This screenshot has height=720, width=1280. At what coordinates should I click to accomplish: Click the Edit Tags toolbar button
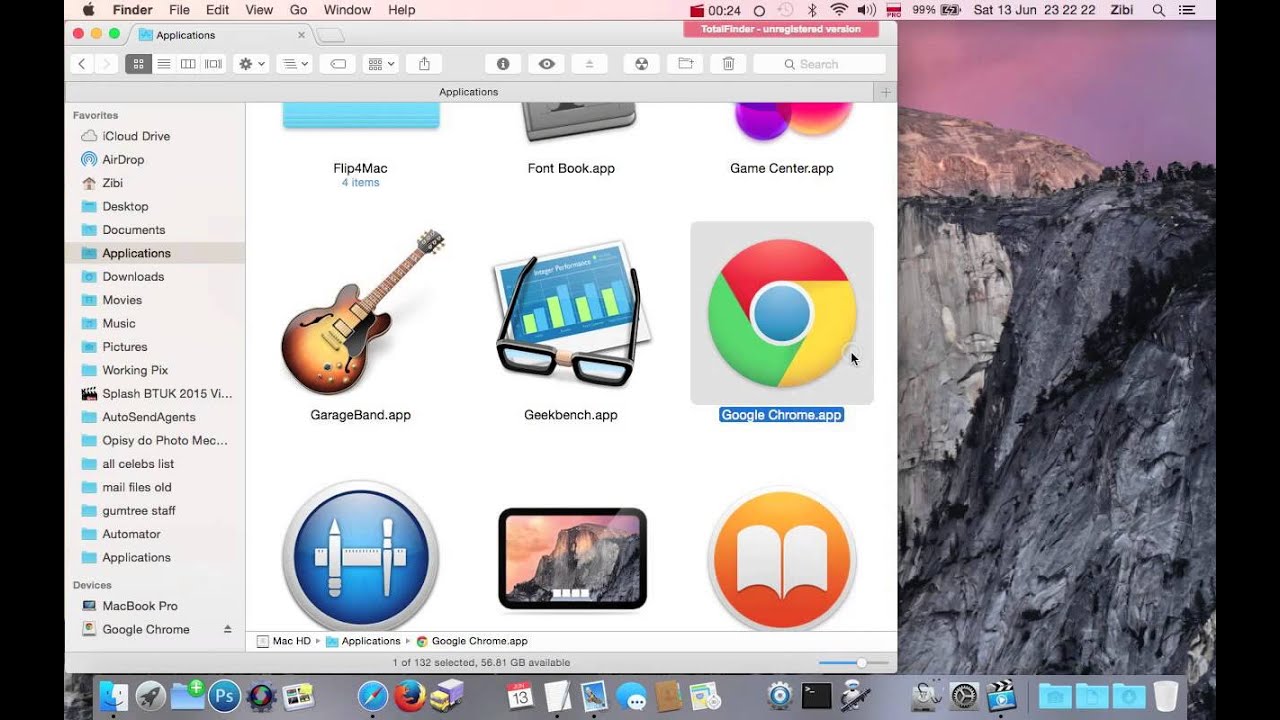click(x=338, y=64)
